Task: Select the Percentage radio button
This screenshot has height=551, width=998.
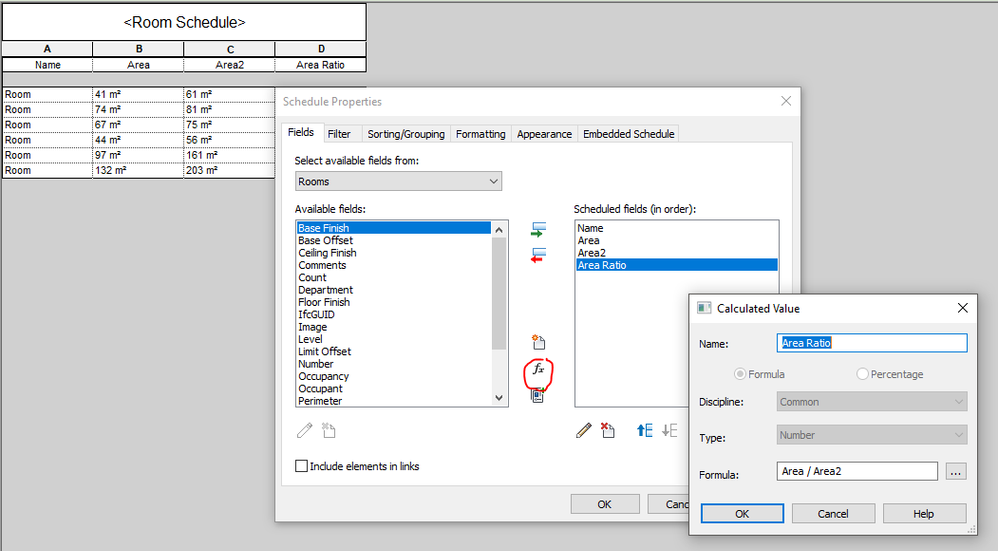Action: point(862,374)
